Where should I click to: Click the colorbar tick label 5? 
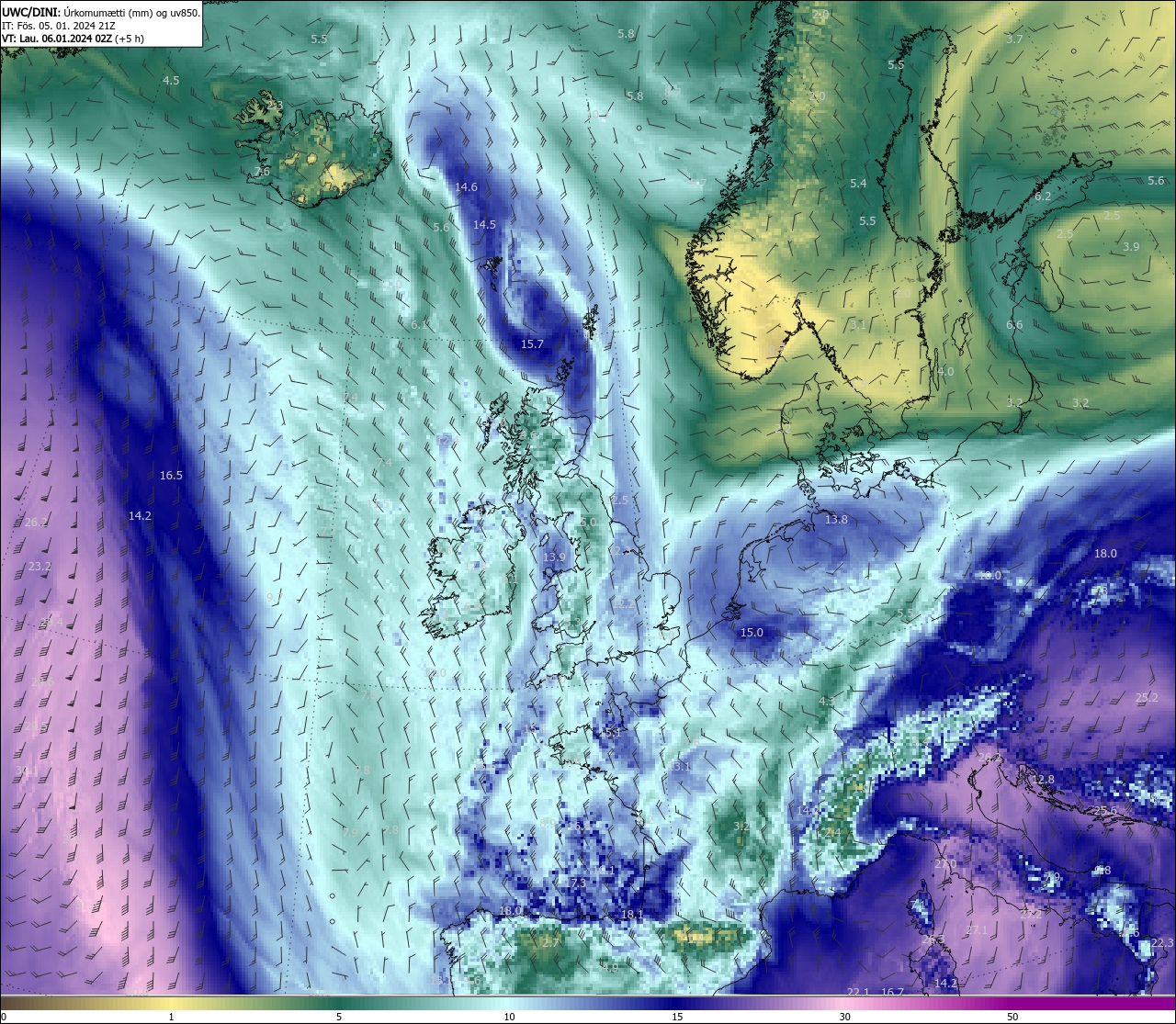339,1016
